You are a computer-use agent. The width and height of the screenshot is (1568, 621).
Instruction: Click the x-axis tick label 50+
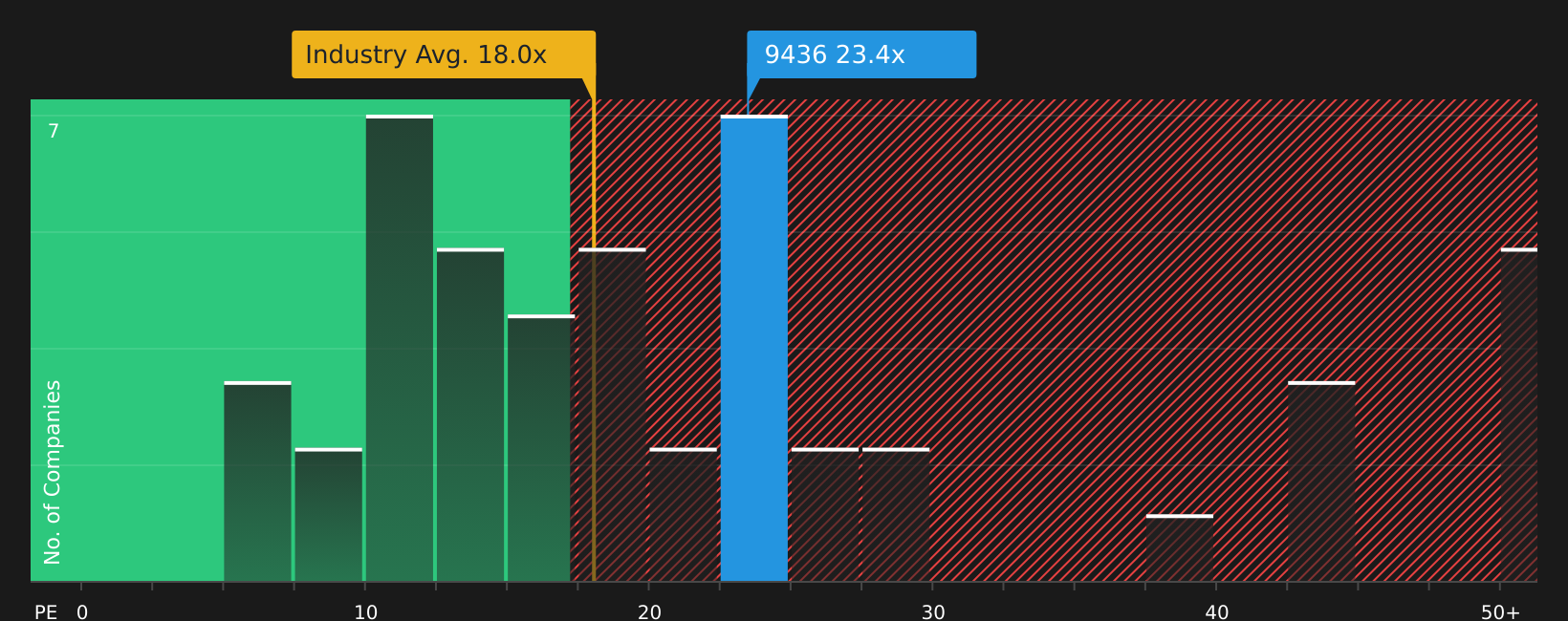(1500, 612)
